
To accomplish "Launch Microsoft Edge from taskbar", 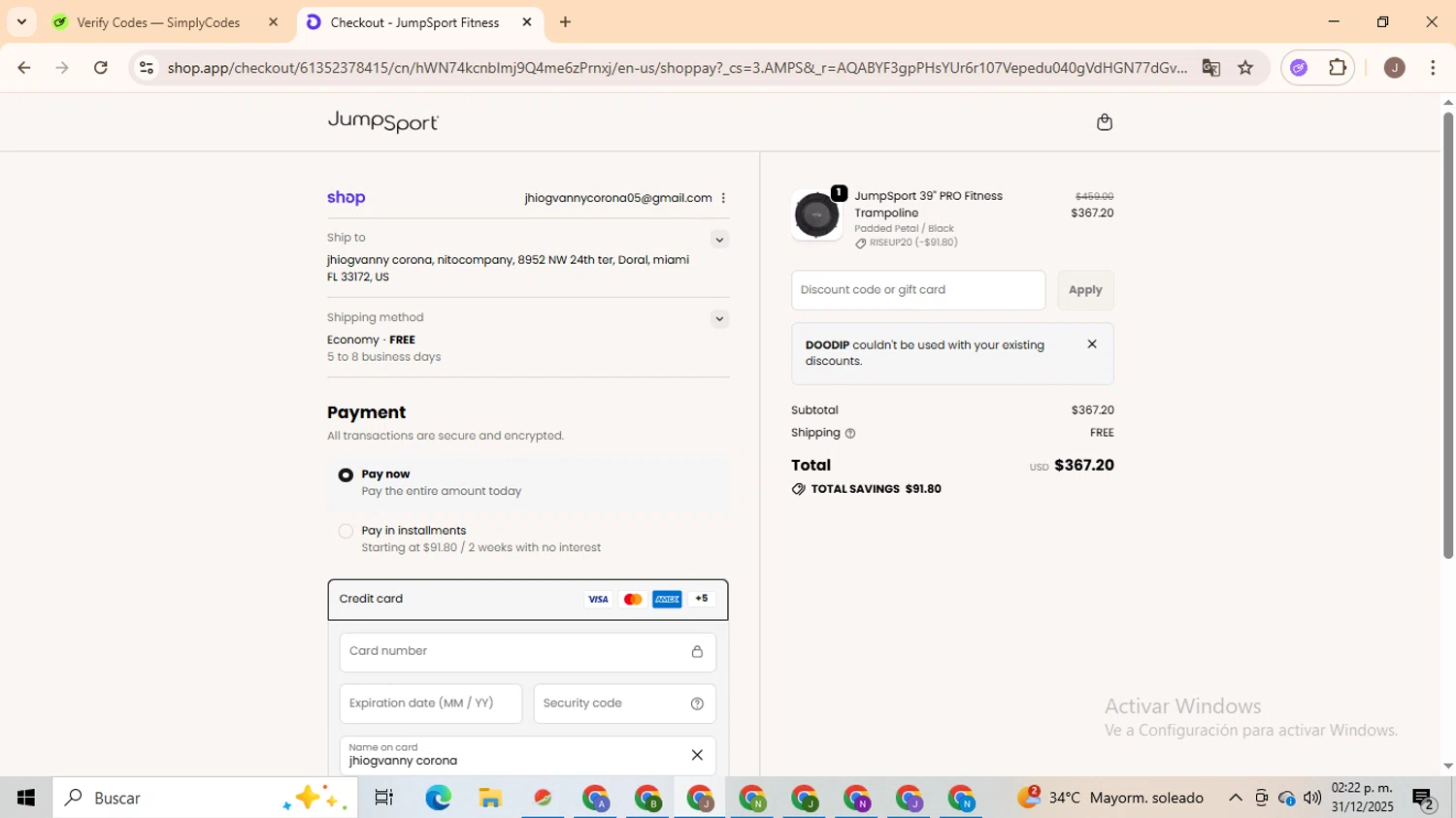I will tap(438, 798).
